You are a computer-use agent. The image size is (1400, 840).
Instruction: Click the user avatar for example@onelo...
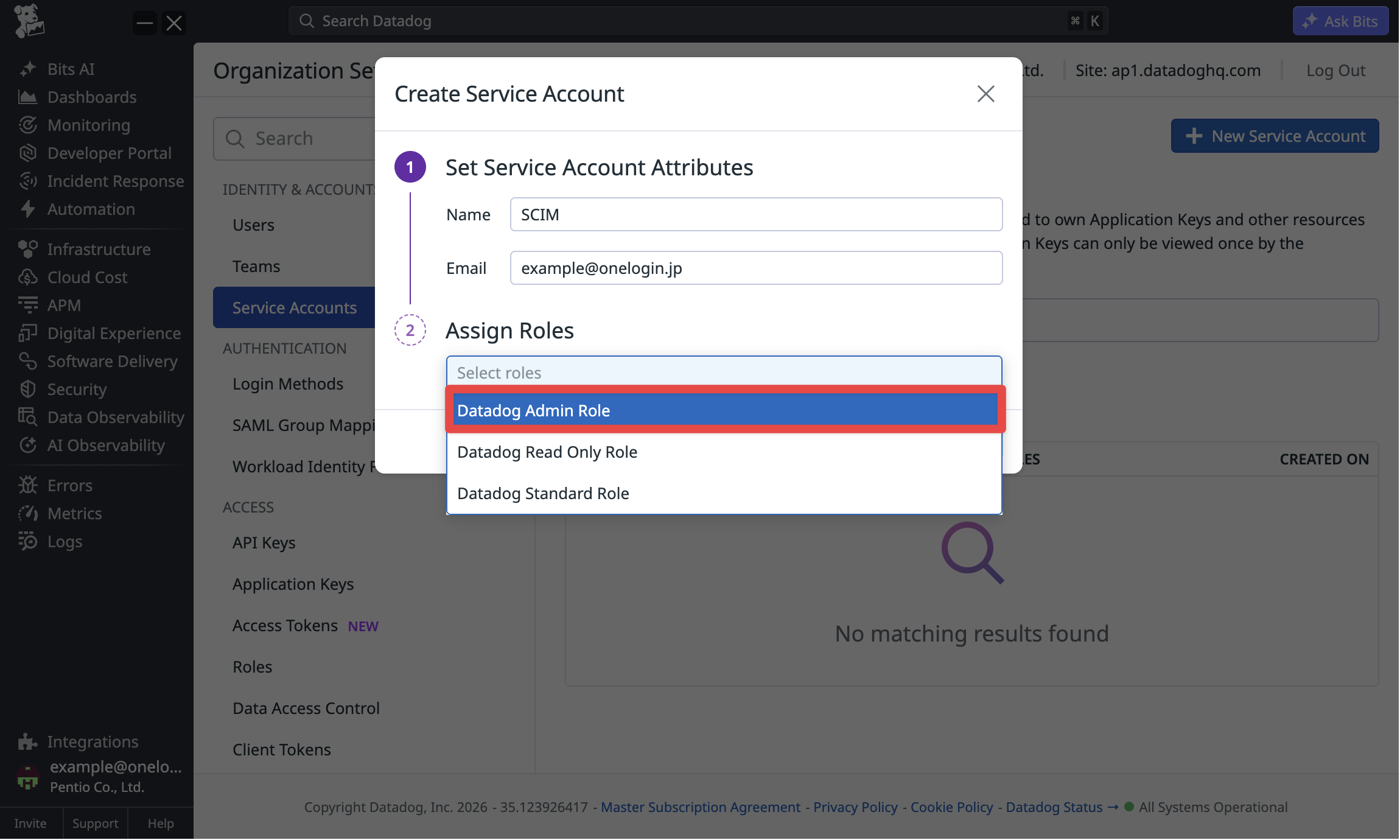coord(27,777)
